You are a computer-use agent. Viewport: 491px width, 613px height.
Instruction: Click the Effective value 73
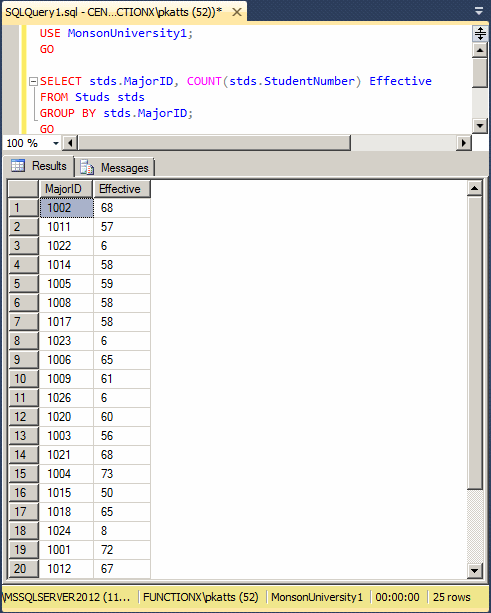click(x=122, y=473)
